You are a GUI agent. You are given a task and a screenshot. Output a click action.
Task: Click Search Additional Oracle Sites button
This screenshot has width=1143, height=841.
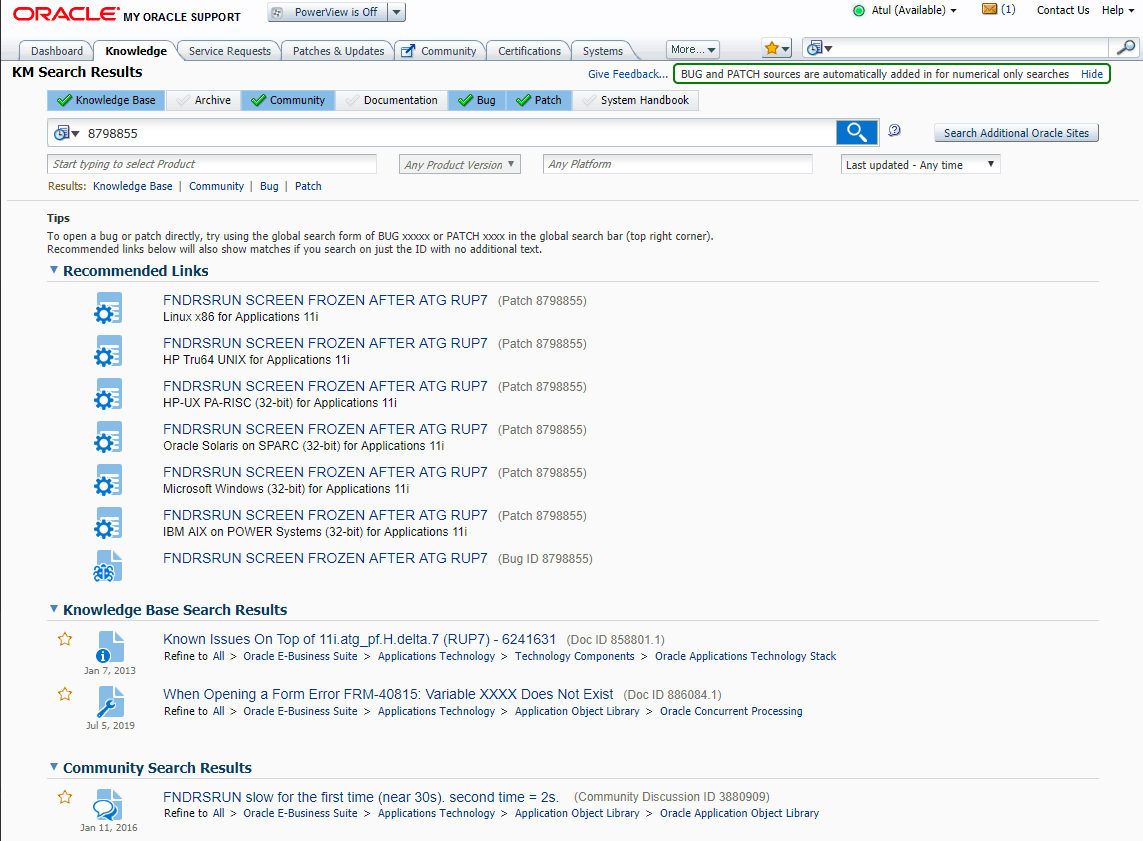coord(1016,133)
